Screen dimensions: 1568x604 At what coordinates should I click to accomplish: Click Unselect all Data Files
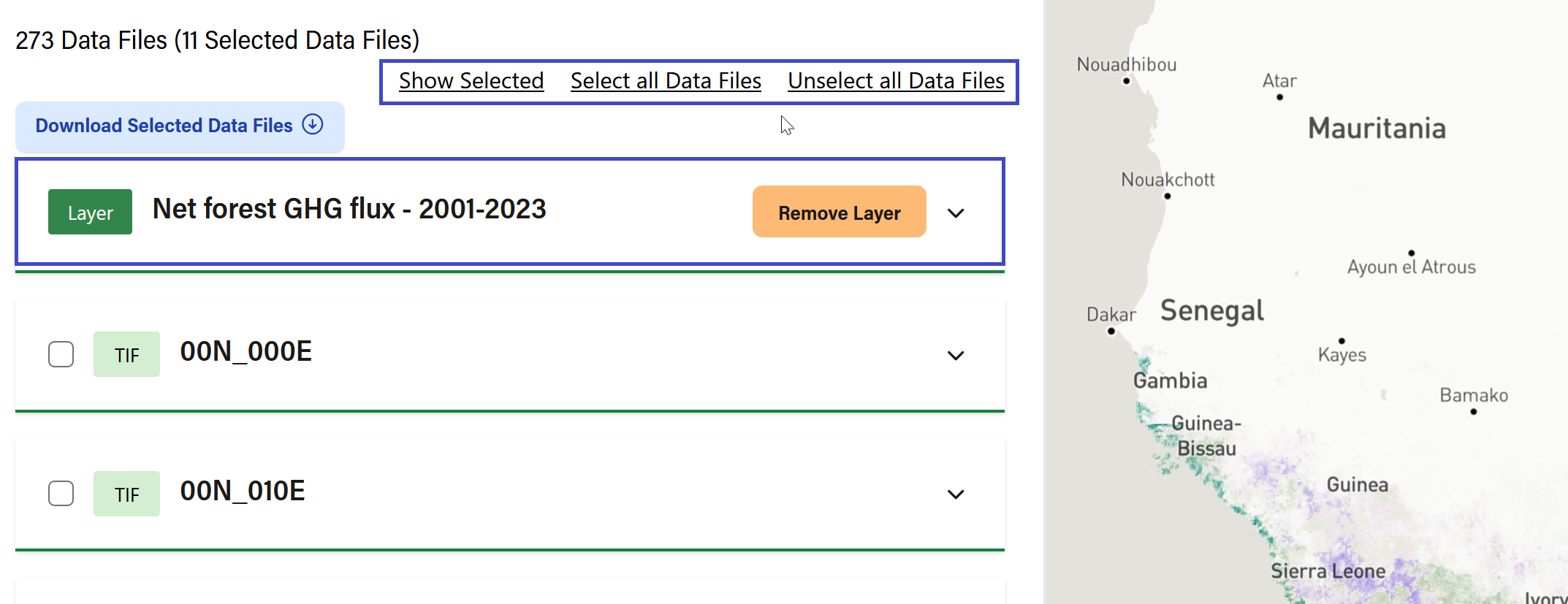tap(896, 81)
